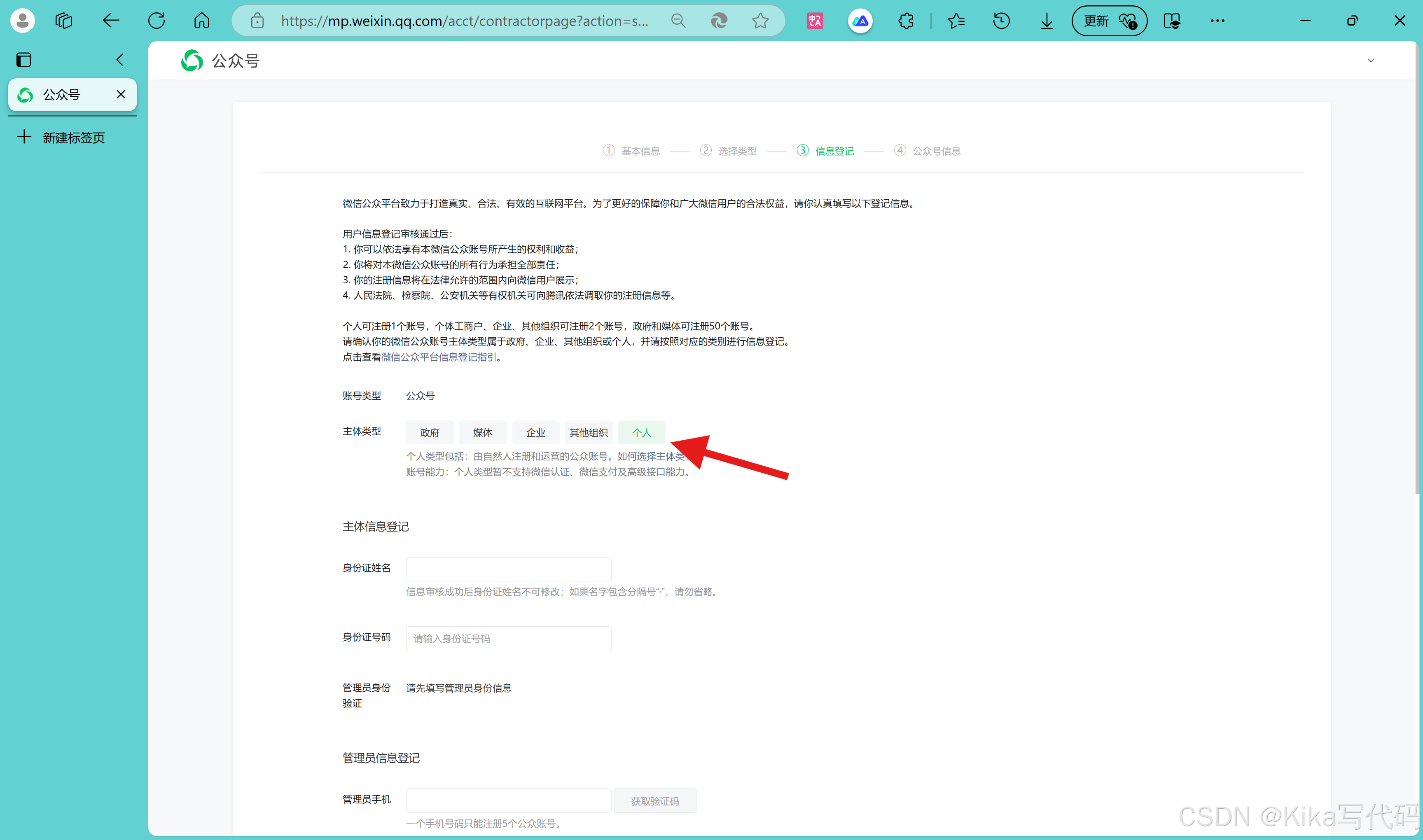Select the 政府 entity type
Viewport: 1423px width, 840px height.
tap(430, 432)
